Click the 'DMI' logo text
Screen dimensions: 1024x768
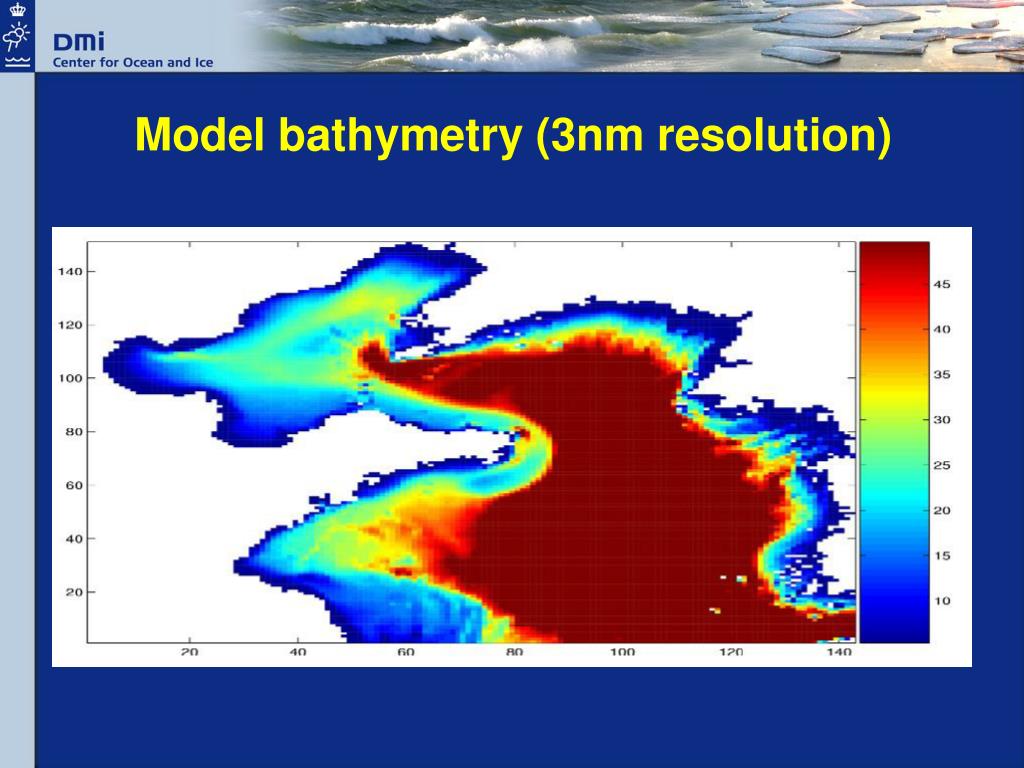pyautogui.click(x=79, y=42)
